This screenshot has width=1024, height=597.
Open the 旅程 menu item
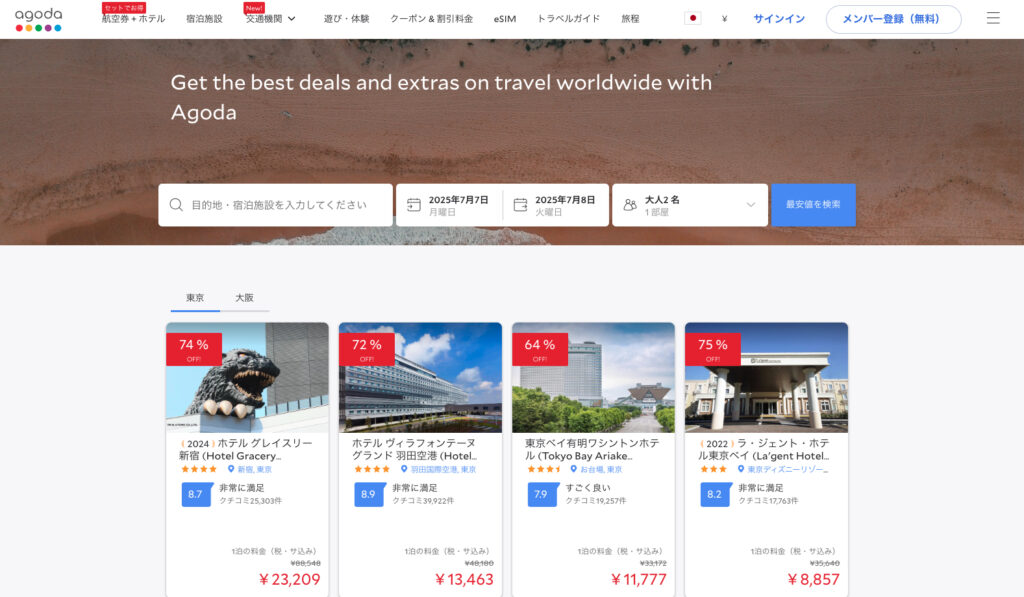pos(630,19)
